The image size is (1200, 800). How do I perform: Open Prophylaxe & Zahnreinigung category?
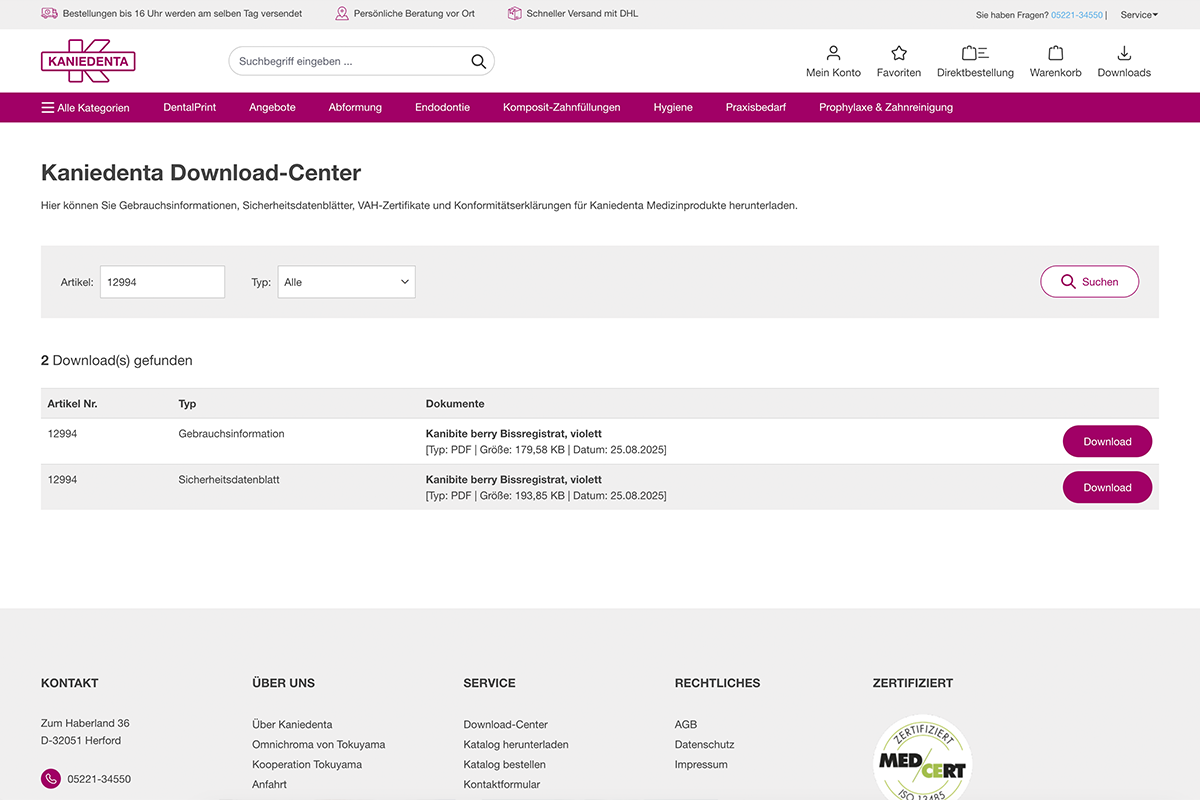tap(886, 107)
